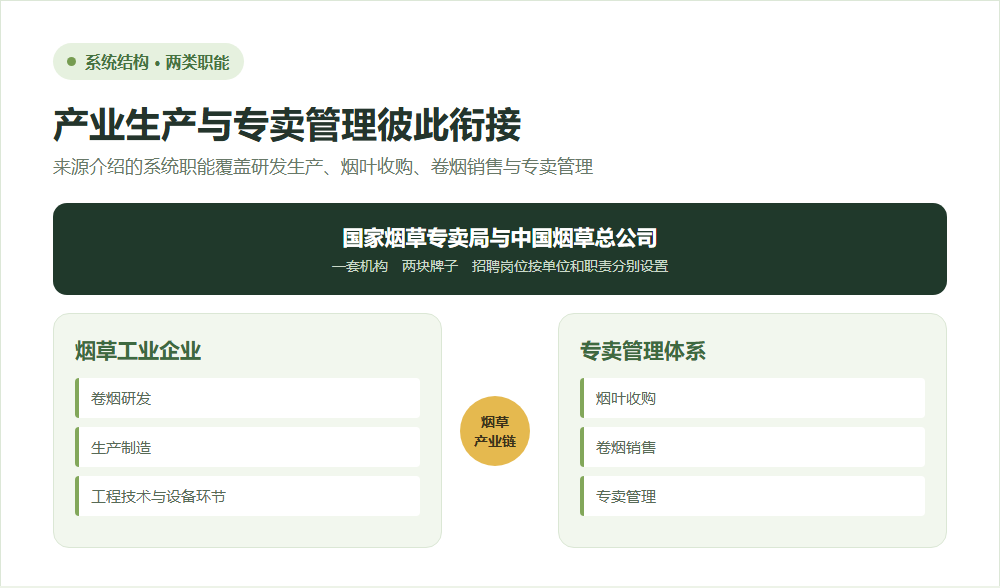Screen dimensions: 1000x588
Task: Select the 卷烟销售 item
Action: pyautogui.click(x=753, y=447)
